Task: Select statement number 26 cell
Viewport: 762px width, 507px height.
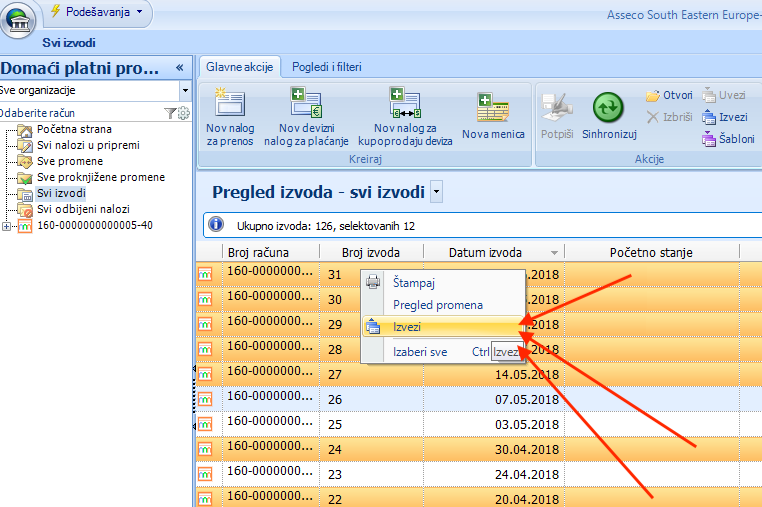Action: coord(371,400)
